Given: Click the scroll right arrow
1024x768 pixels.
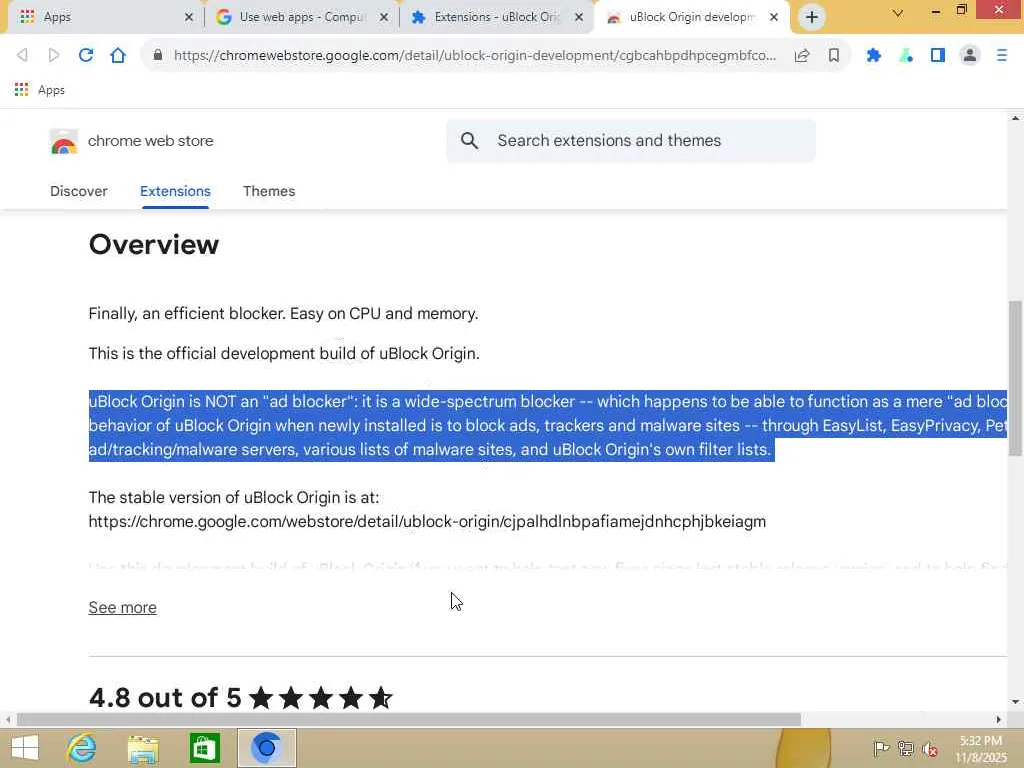Looking at the screenshot, I should pos(999,720).
